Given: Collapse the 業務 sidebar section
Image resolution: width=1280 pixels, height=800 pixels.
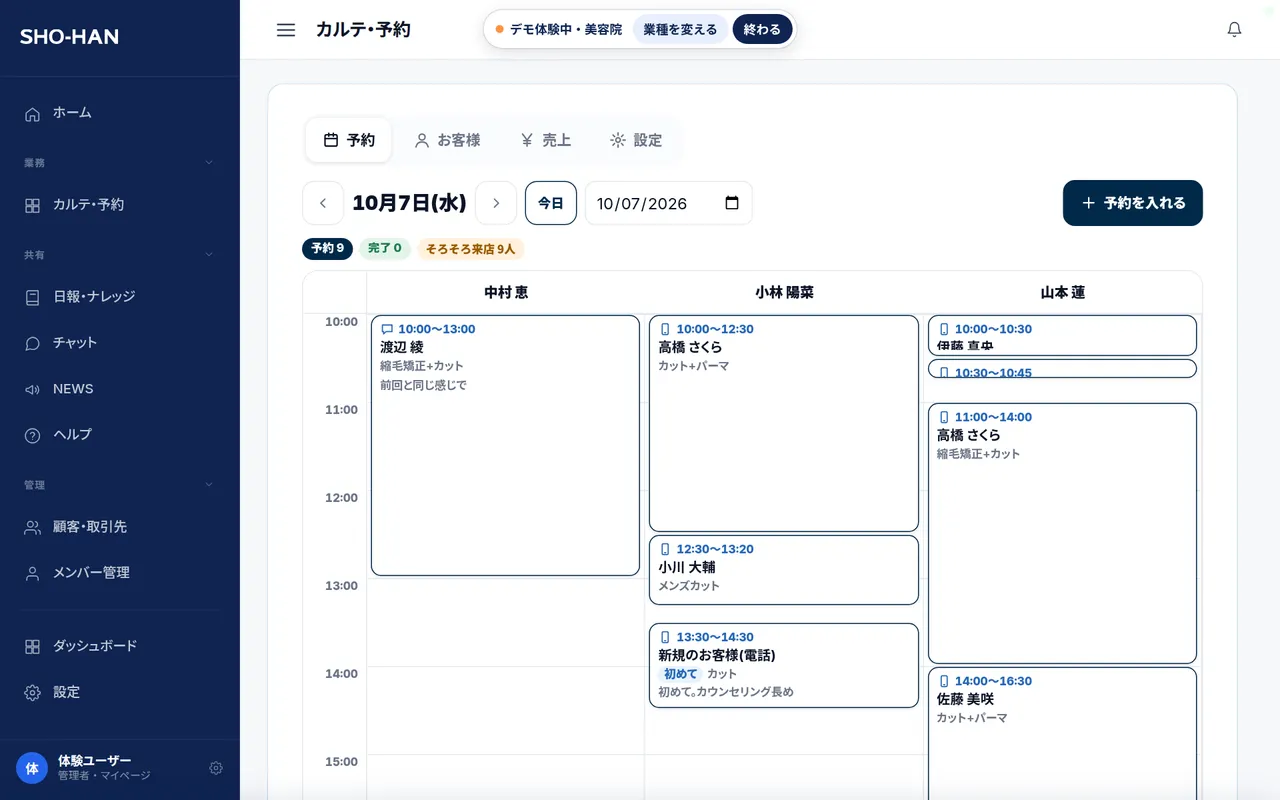Looking at the screenshot, I should [x=120, y=162].
